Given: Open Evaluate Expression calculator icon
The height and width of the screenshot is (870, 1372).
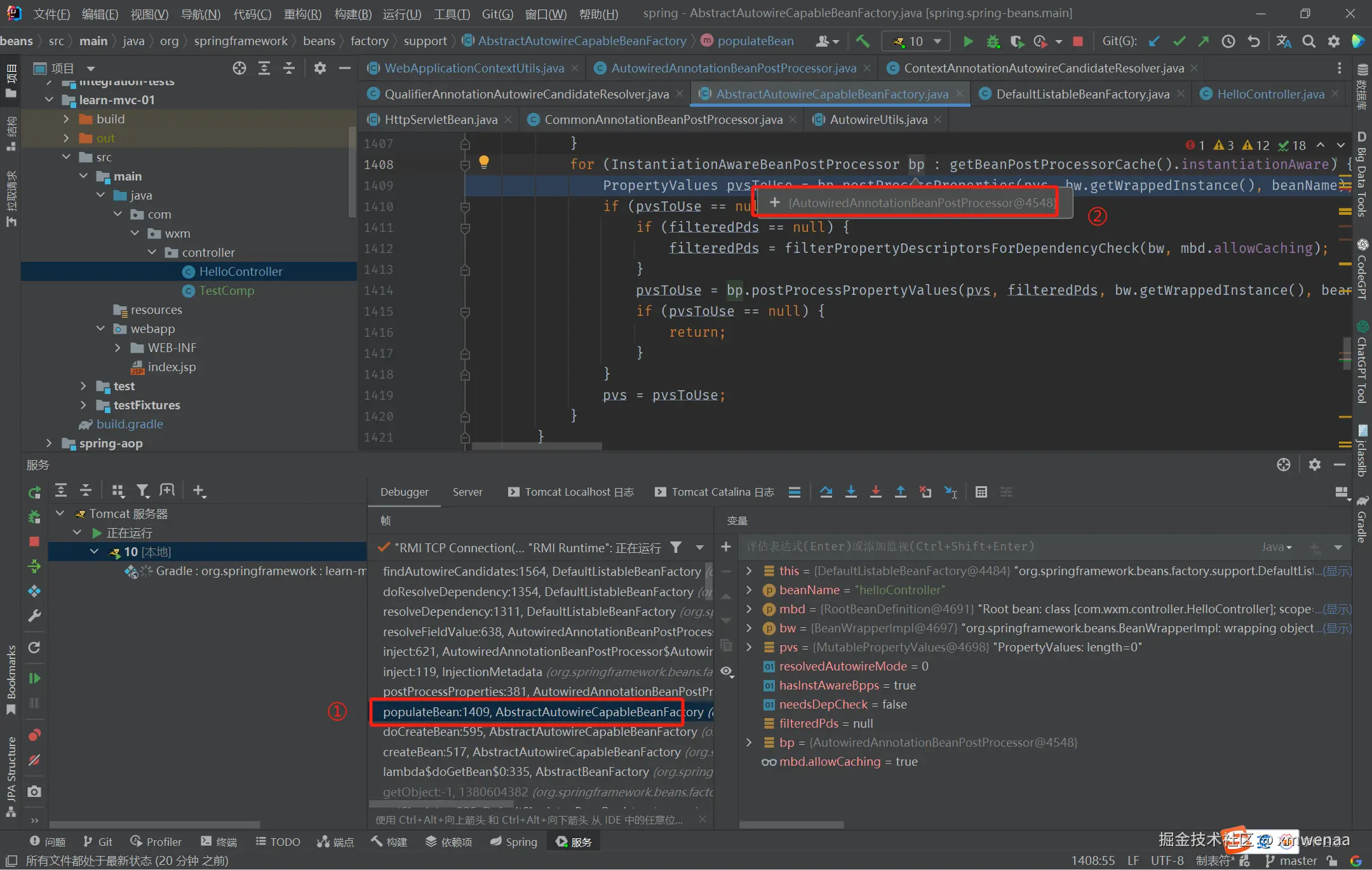Looking at the screenshot, I should 981,491.
